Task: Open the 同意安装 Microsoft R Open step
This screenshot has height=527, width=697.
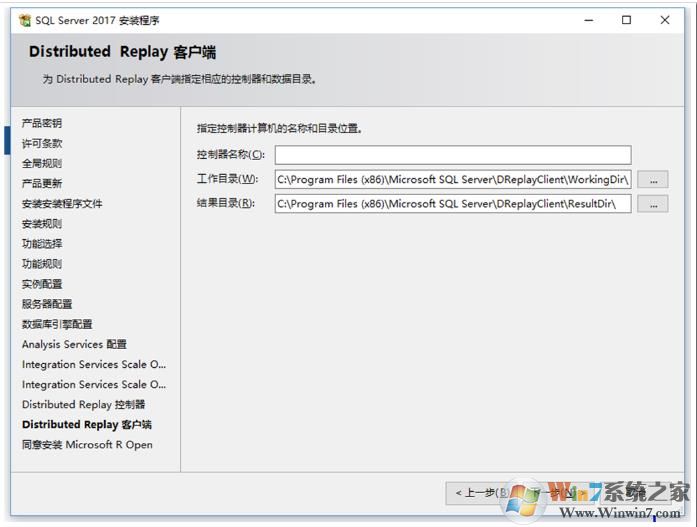Action: pyautogui.click(x=87, y=444)
